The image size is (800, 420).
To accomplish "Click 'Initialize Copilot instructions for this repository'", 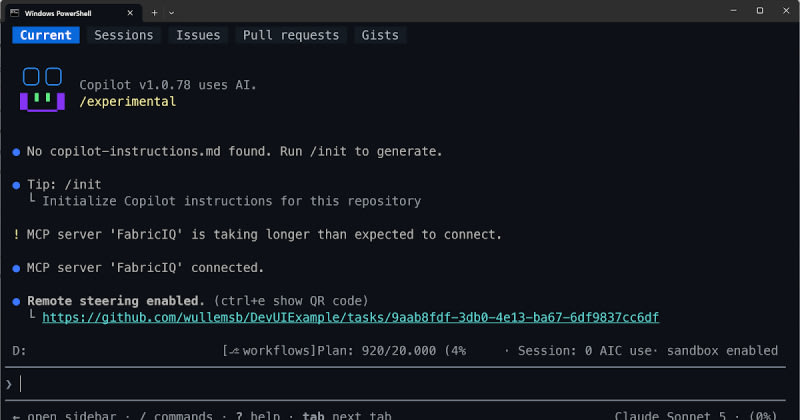I will click(232, 201).
